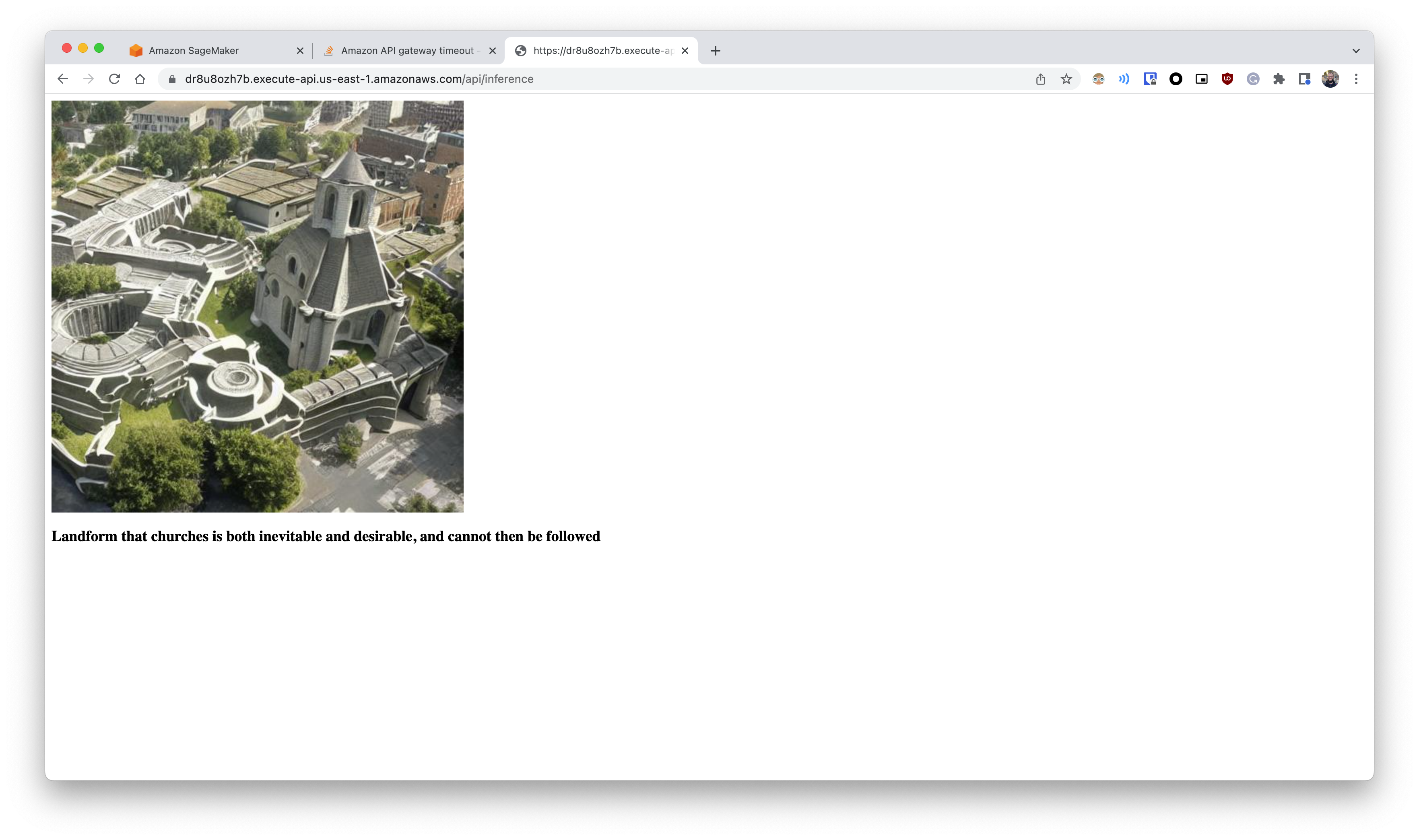The width and height of the screenshot is (1419, 840).
Task: Go back to the previous page
Action: 63,79
